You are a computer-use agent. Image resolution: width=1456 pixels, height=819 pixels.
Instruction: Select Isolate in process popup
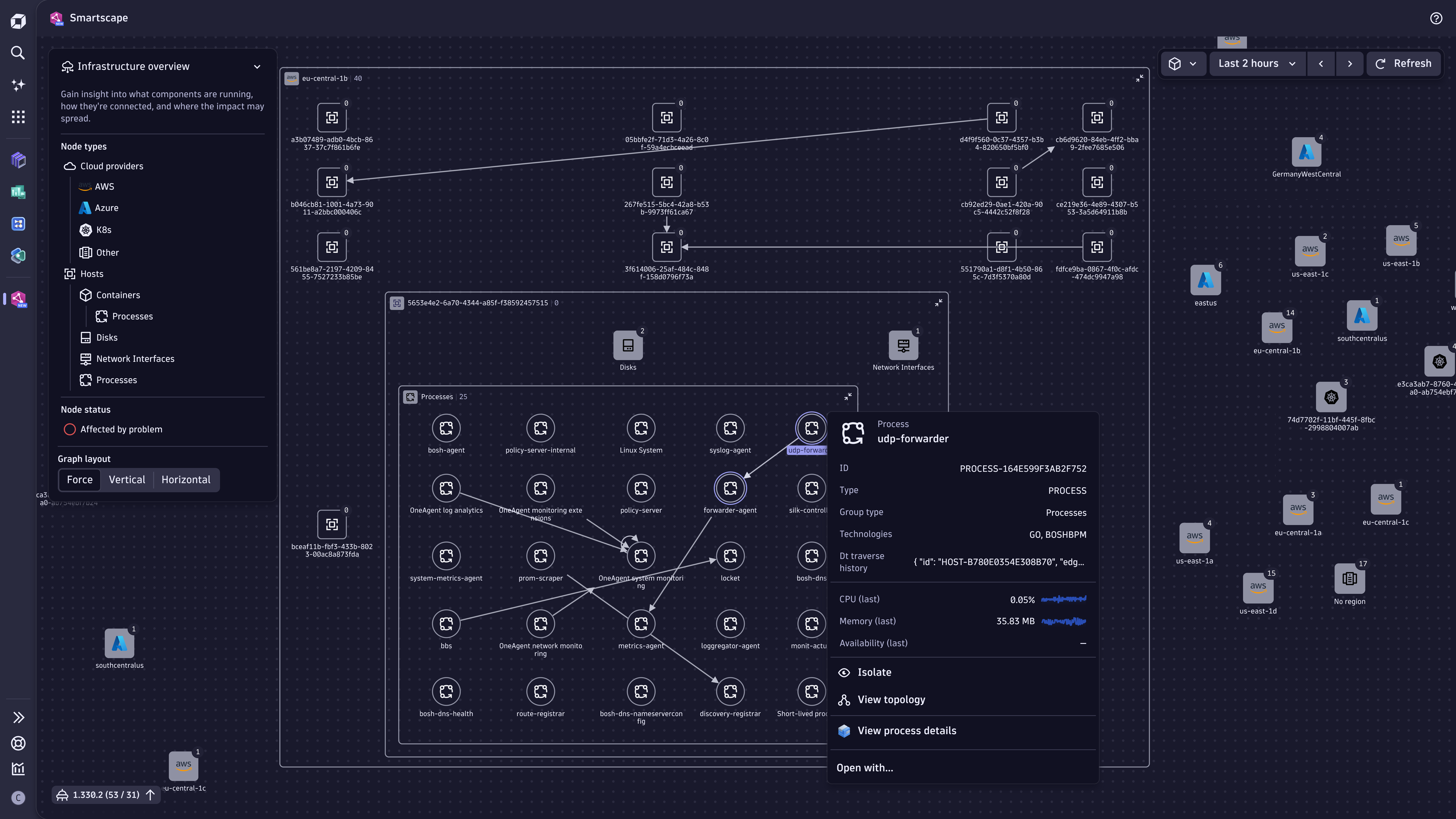point(874,673)
